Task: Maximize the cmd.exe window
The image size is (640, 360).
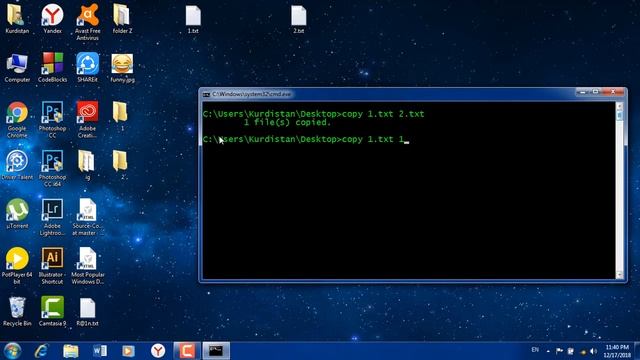Action: [596, 92]
